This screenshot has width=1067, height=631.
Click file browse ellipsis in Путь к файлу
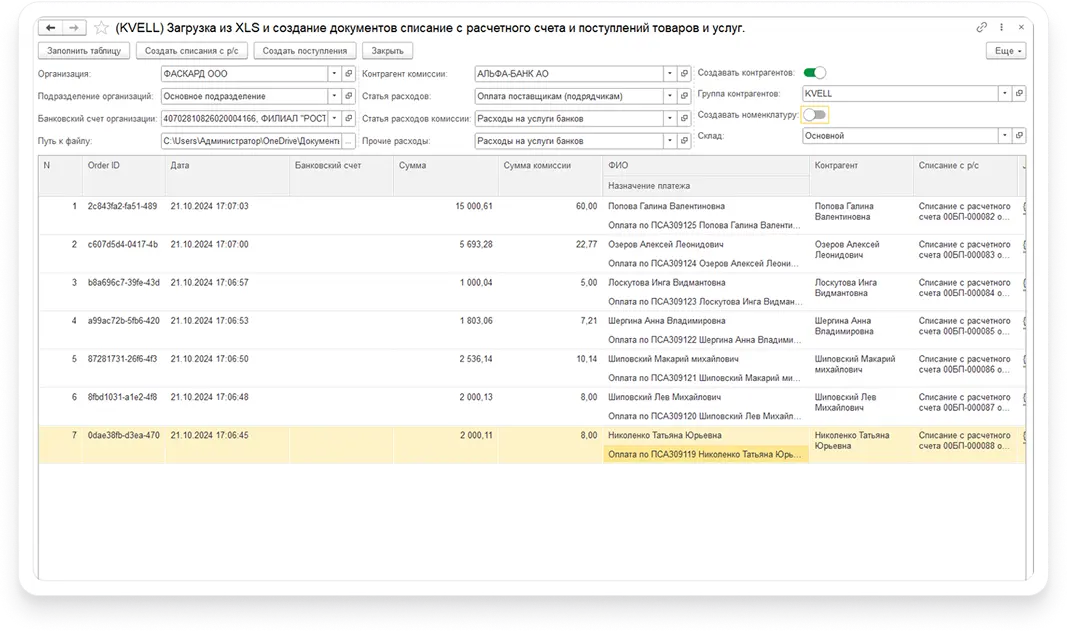[348, 141]
